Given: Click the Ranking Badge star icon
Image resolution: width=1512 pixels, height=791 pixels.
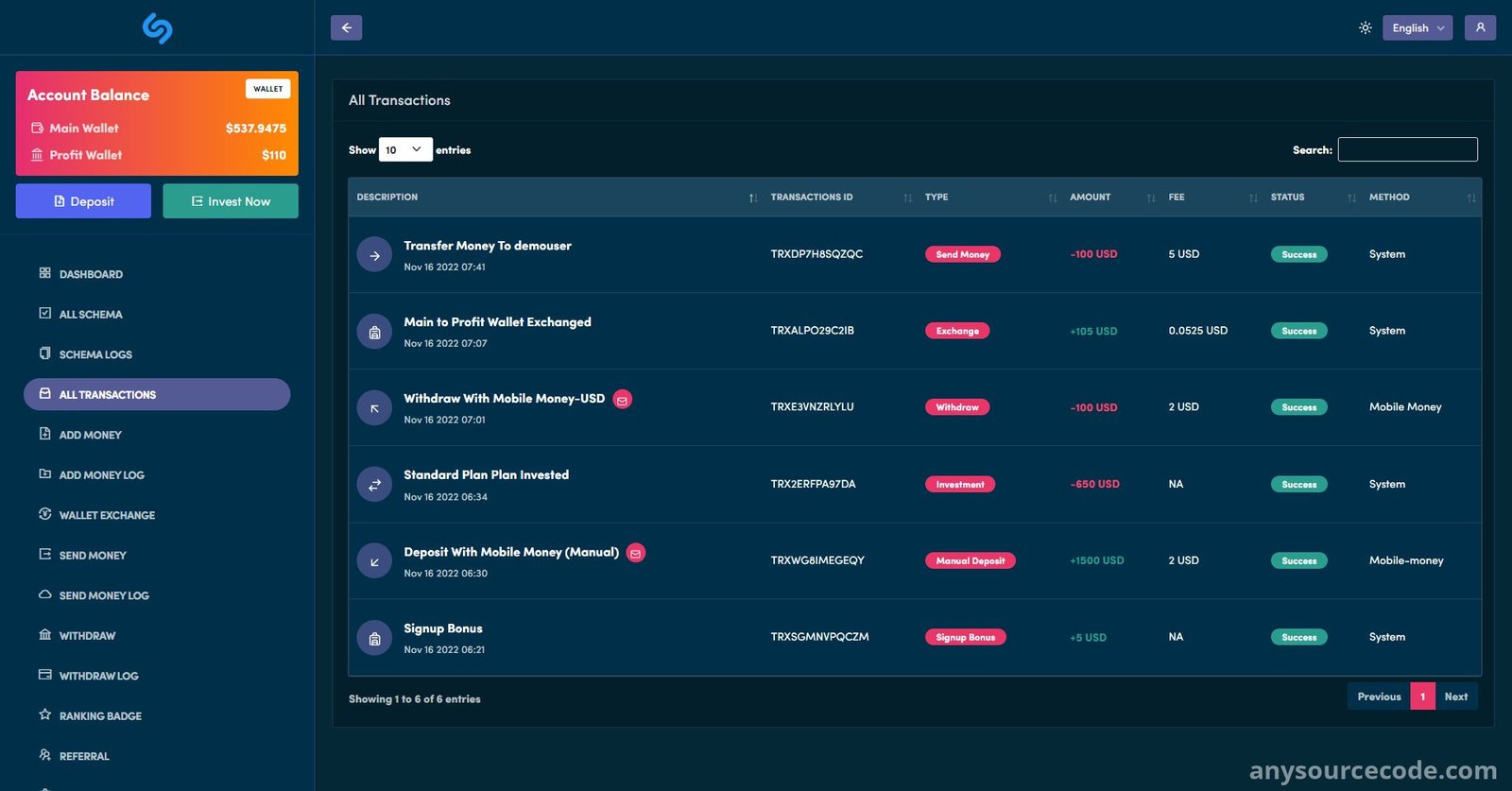Looking at the screenshot, I should click(44, 714).
